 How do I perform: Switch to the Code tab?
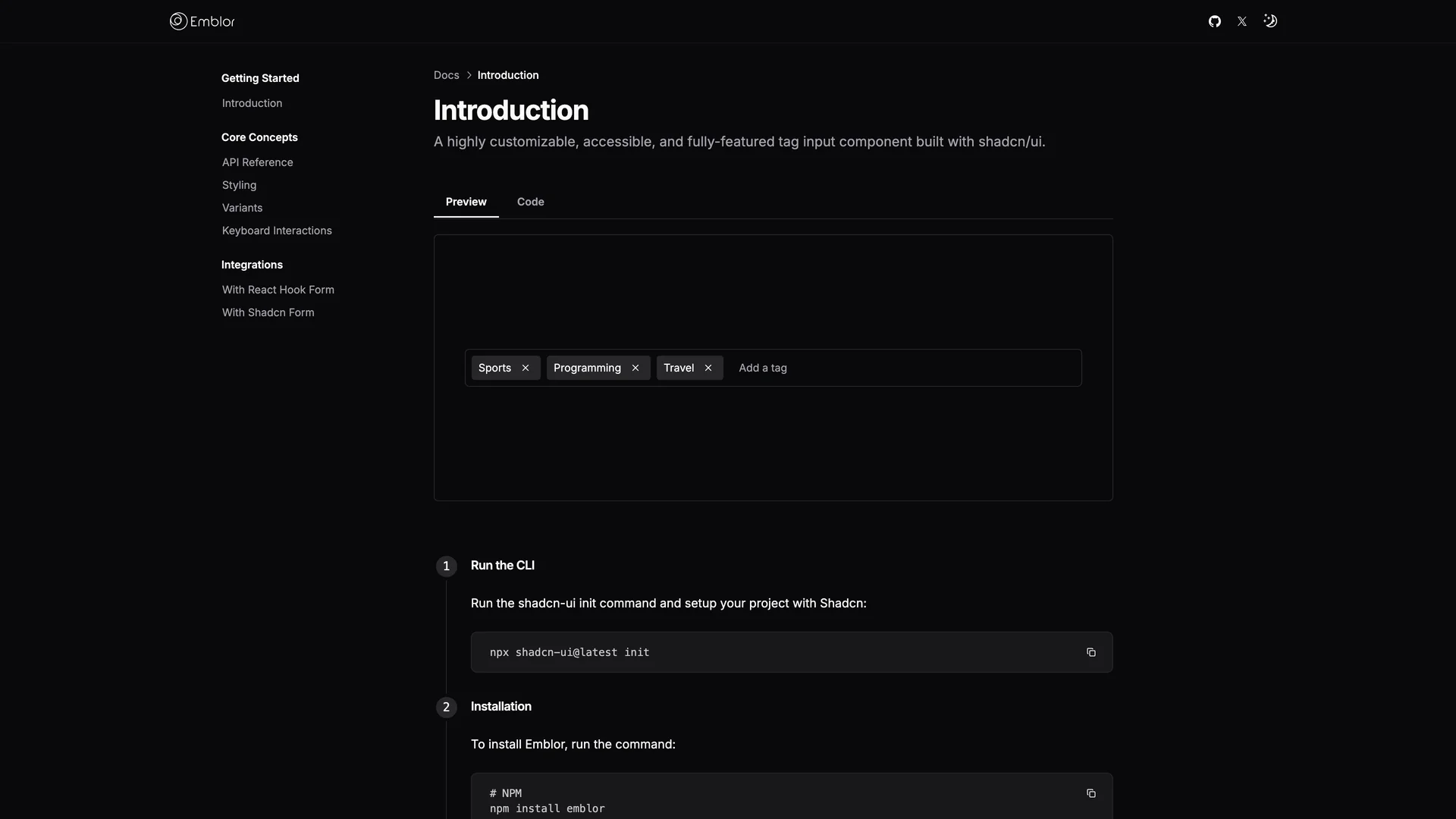530,202
